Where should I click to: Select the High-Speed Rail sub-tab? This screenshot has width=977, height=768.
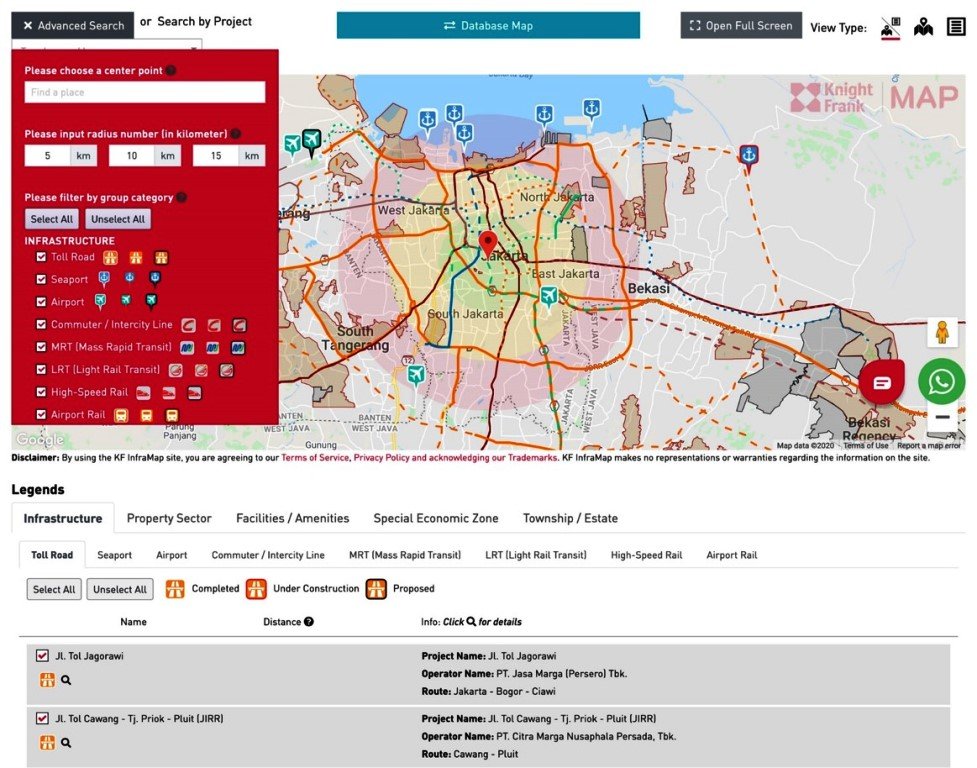pos(646,555)
